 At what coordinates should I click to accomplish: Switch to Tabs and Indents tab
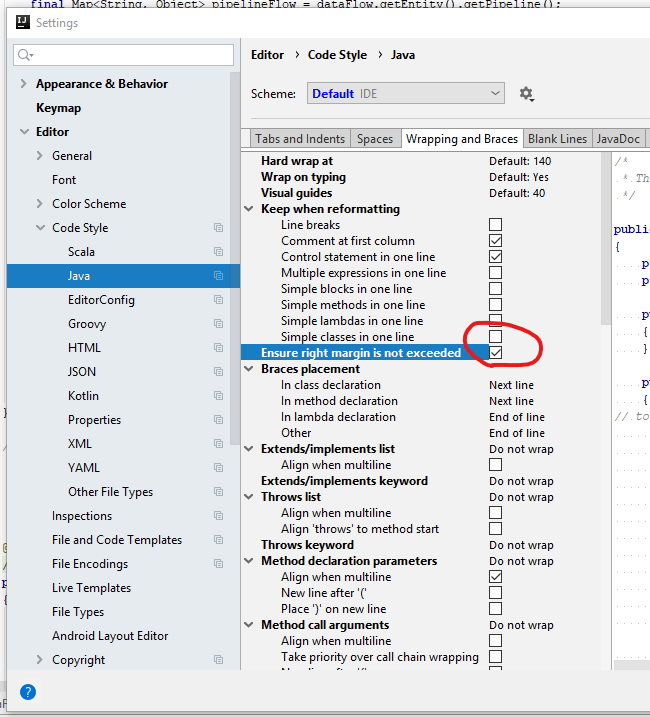point(300,139)
